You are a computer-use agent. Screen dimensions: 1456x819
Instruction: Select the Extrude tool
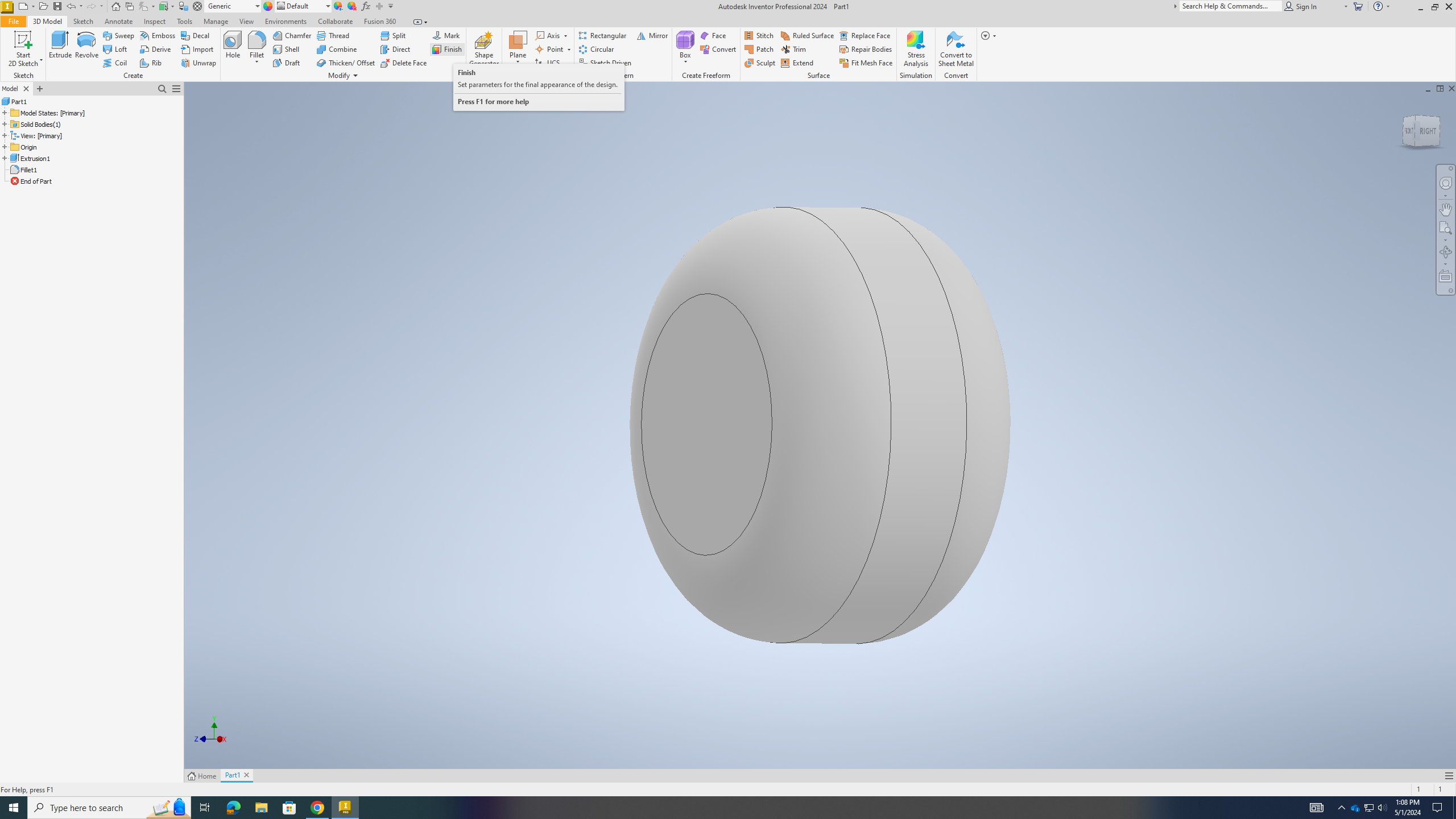pos(60,45)
